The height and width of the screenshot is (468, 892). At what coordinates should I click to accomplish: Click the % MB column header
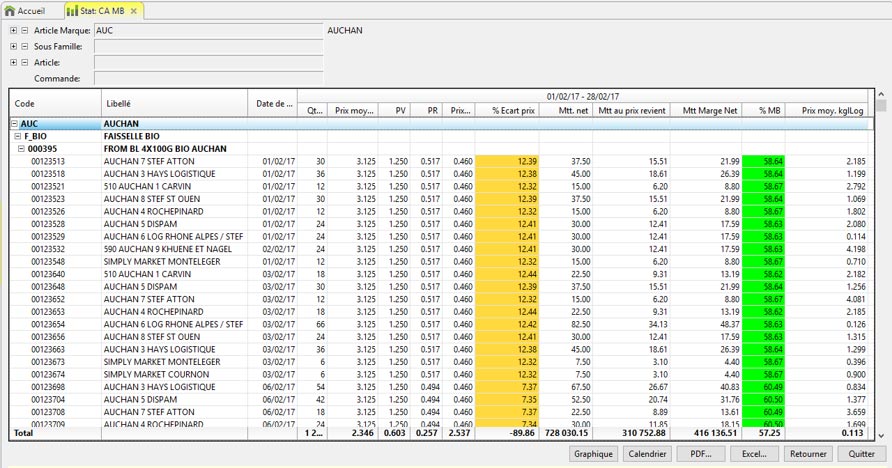pyautogui.click(x=763, y=110)
